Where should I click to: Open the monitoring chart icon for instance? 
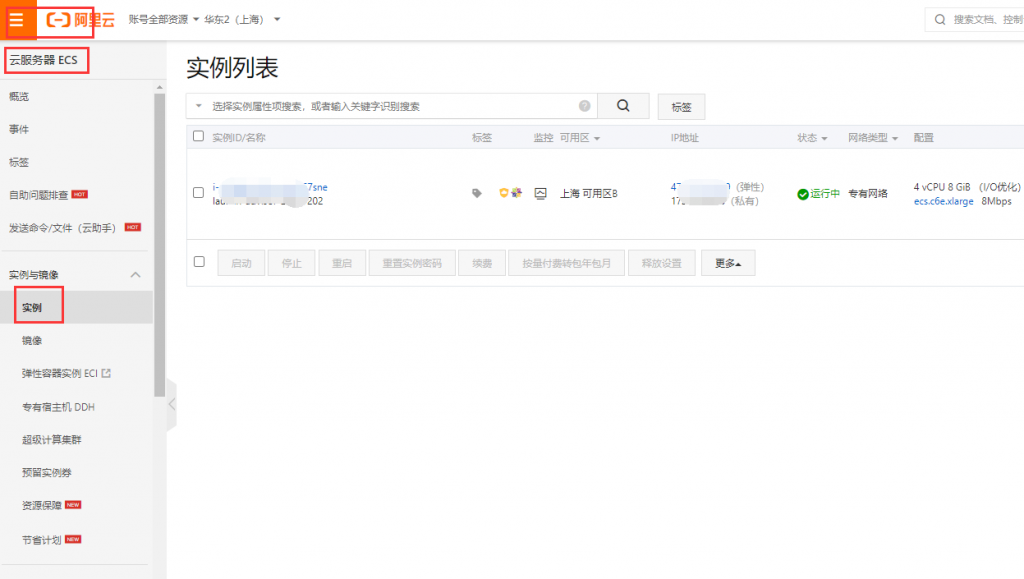tap(541, 193)
